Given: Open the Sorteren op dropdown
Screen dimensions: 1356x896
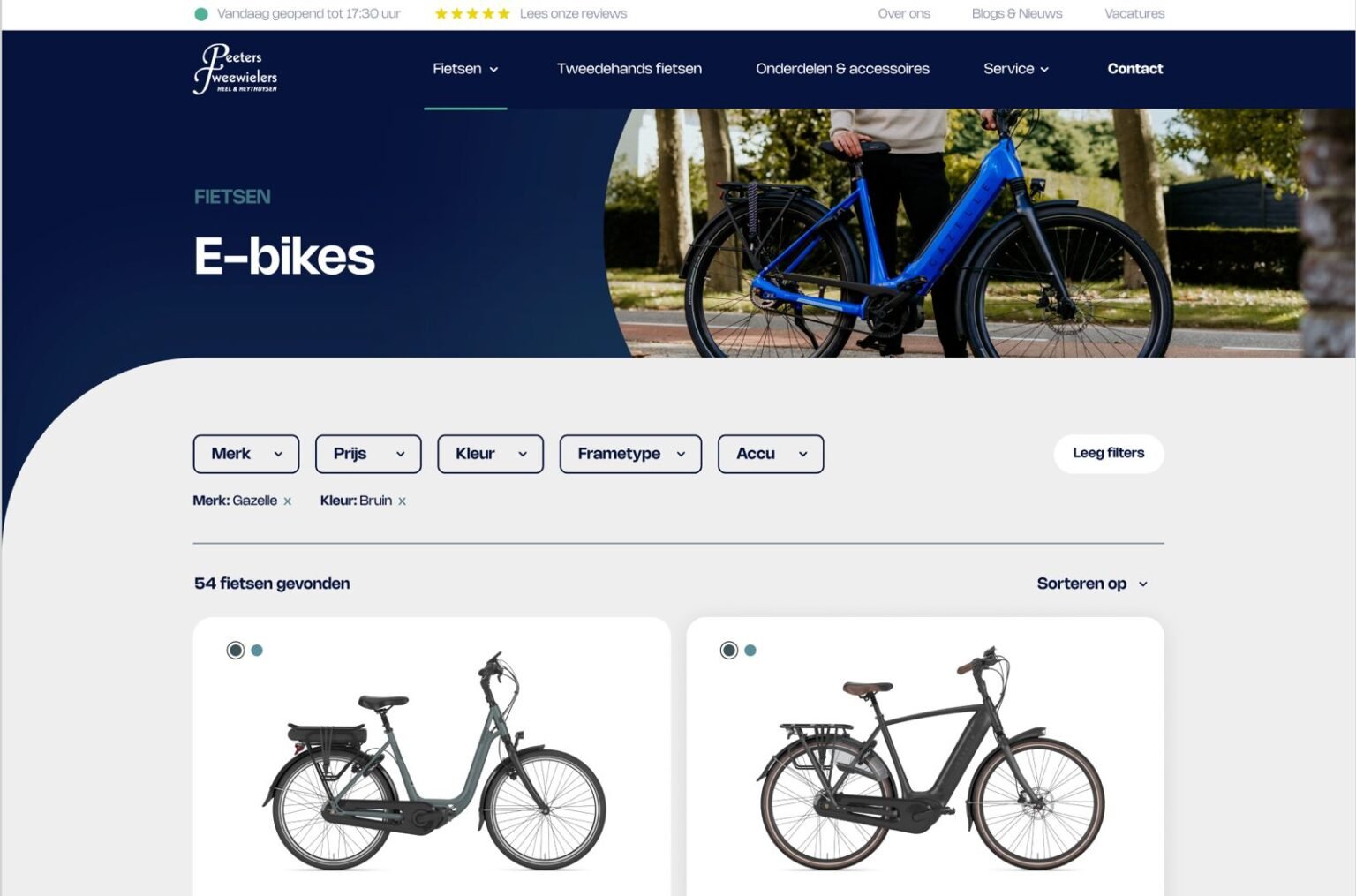Looking at the screenshot, I should pyautogui.click(x=1092, y=584).
